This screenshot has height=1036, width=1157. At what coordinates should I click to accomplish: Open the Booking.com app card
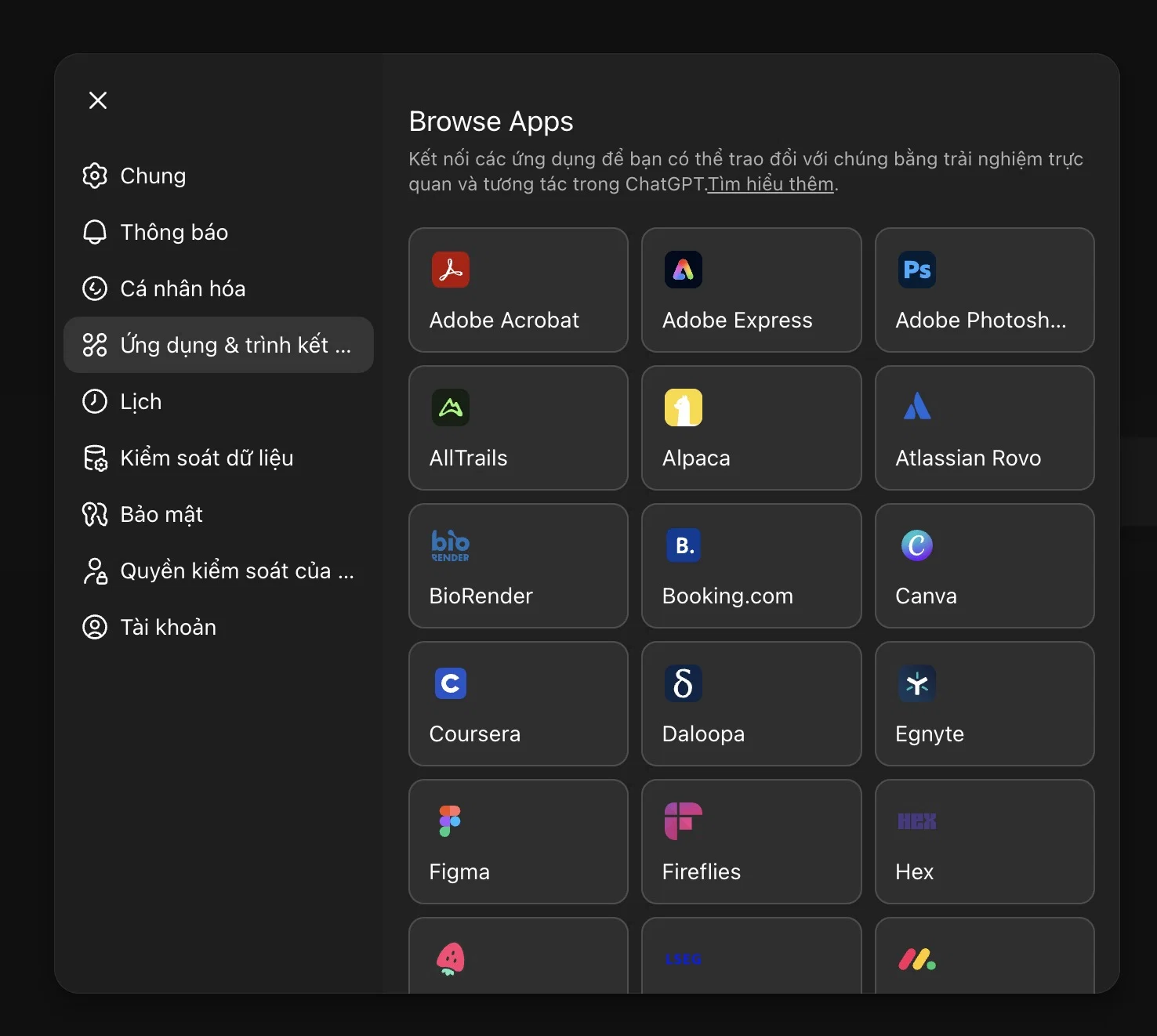752,566
